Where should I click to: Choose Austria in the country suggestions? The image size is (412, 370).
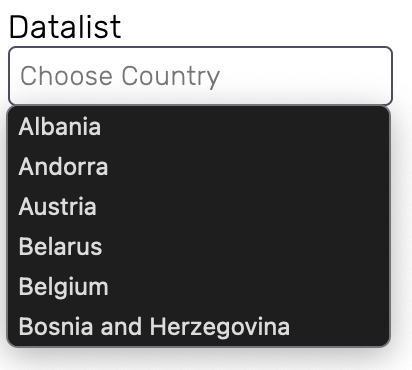coord(198,207)
